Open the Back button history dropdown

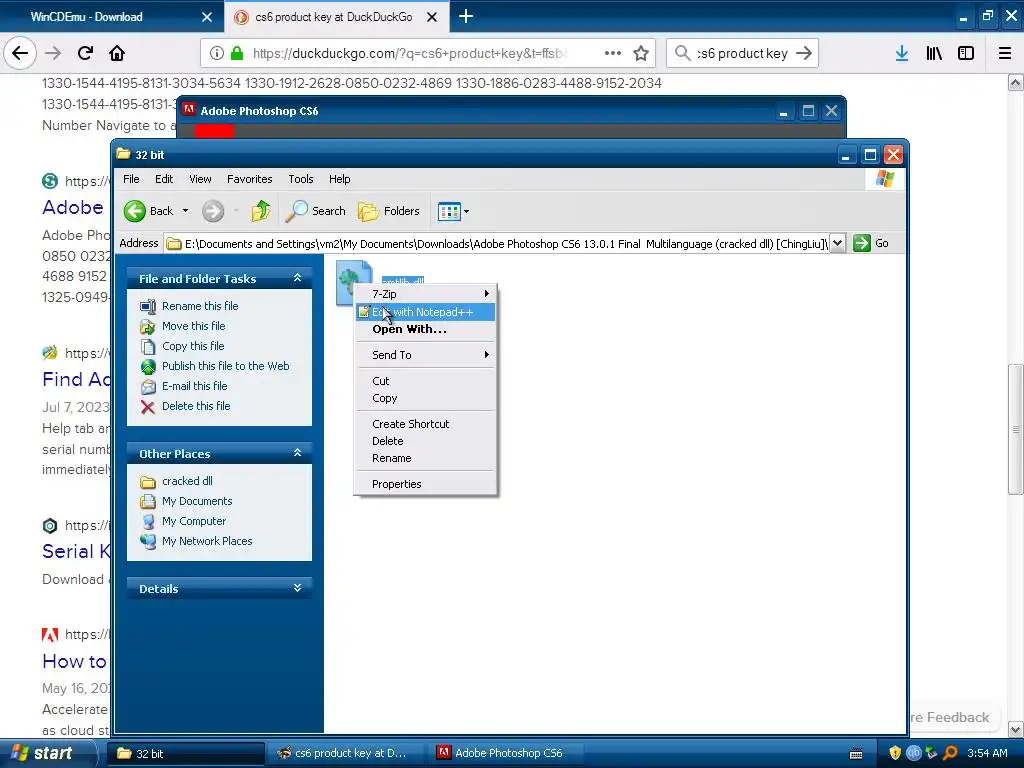(x=185, y=211)
